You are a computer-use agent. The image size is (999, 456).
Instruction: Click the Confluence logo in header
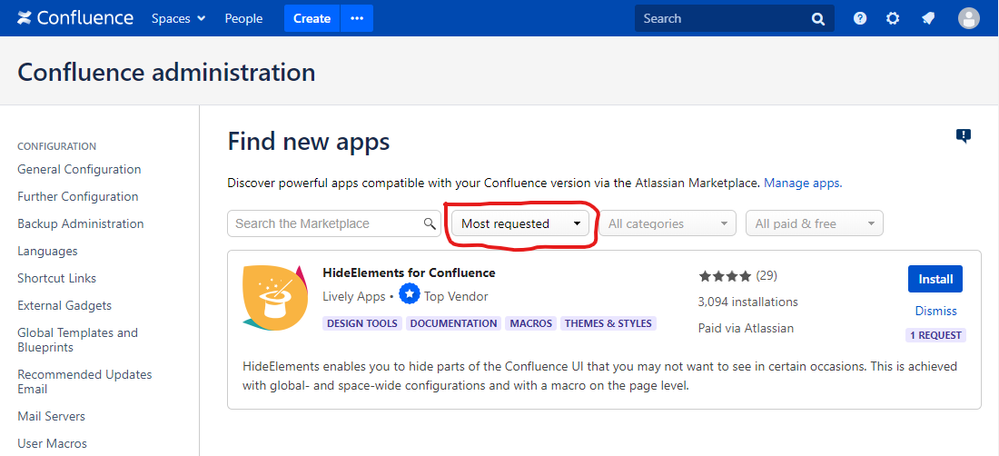(x=75, y=18)
